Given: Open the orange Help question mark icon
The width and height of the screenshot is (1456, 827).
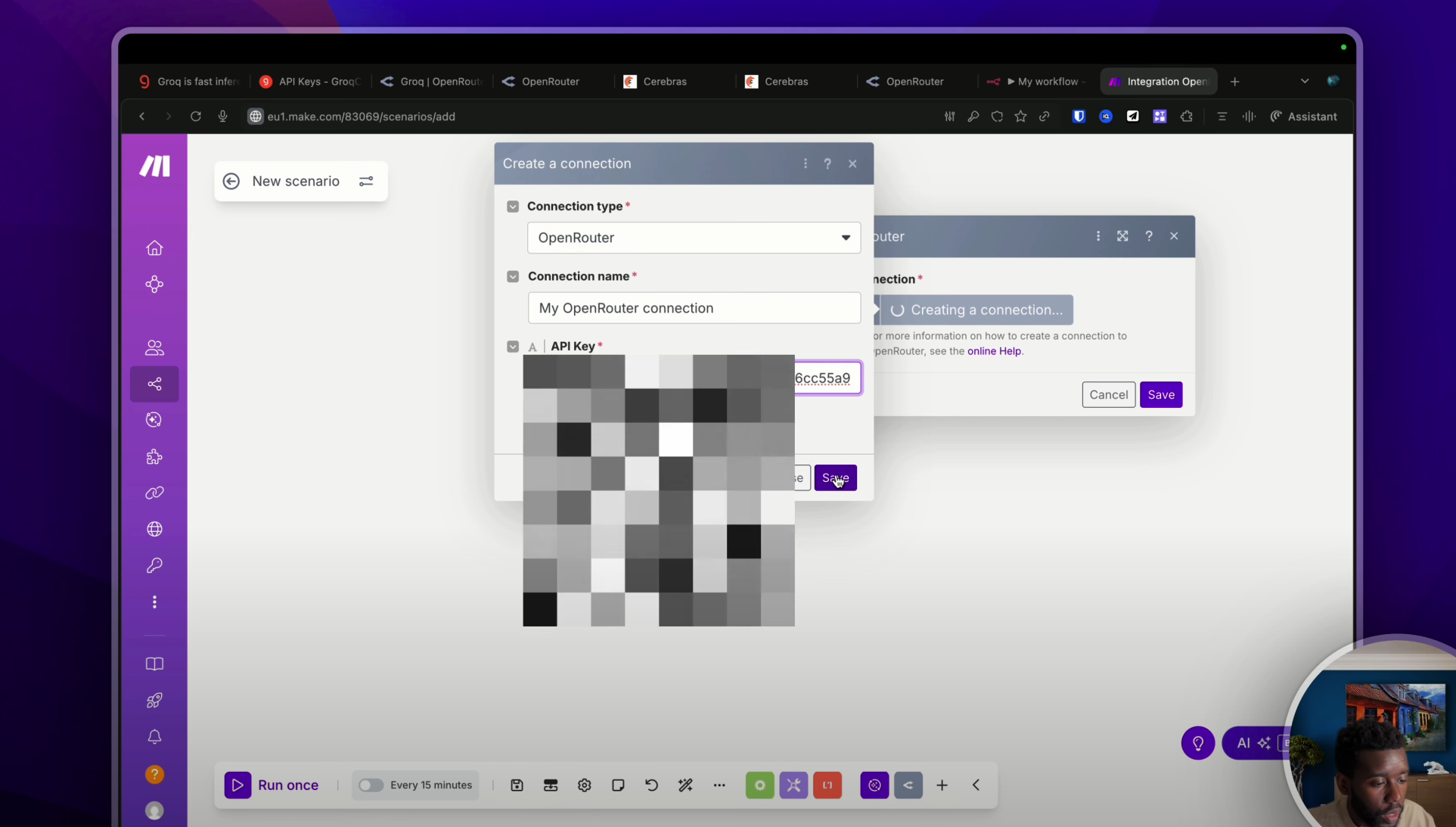Looking at the screenshot, I should coord(154,774).
